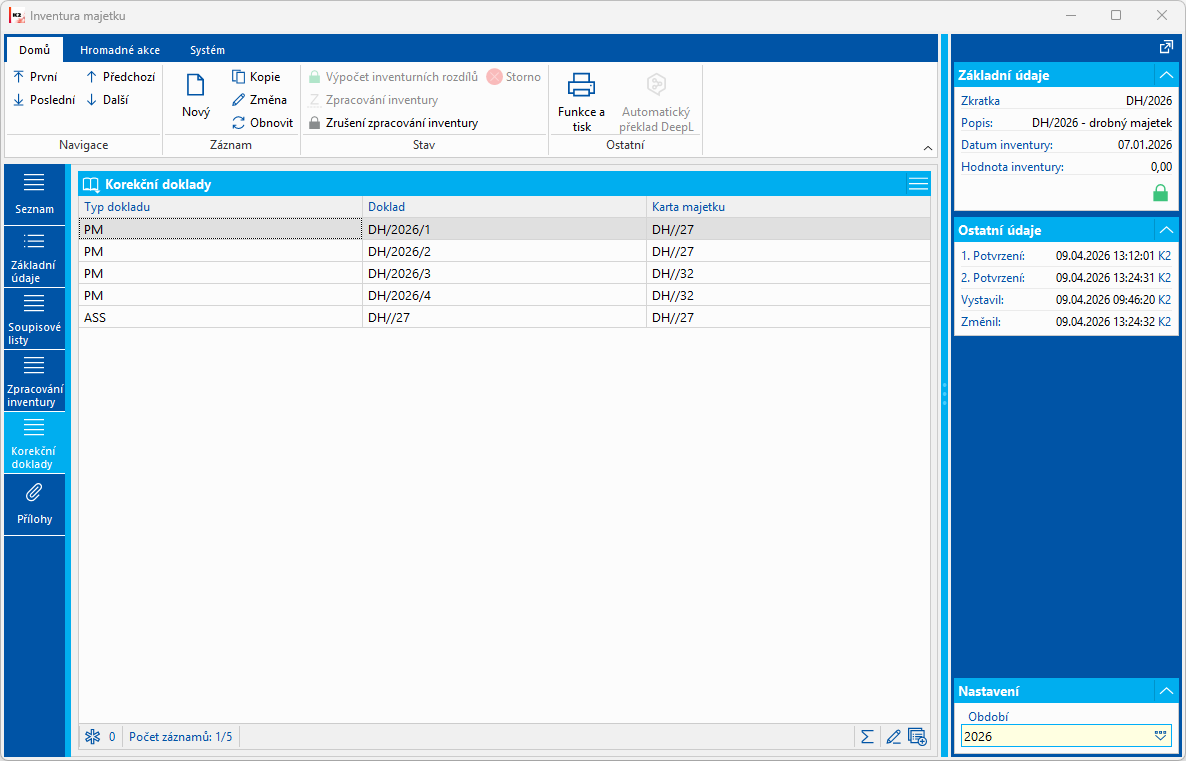The height and width of the screenshot is (761, 1186).
Task: Select the ASS row in the table
Action: [505, 318]
